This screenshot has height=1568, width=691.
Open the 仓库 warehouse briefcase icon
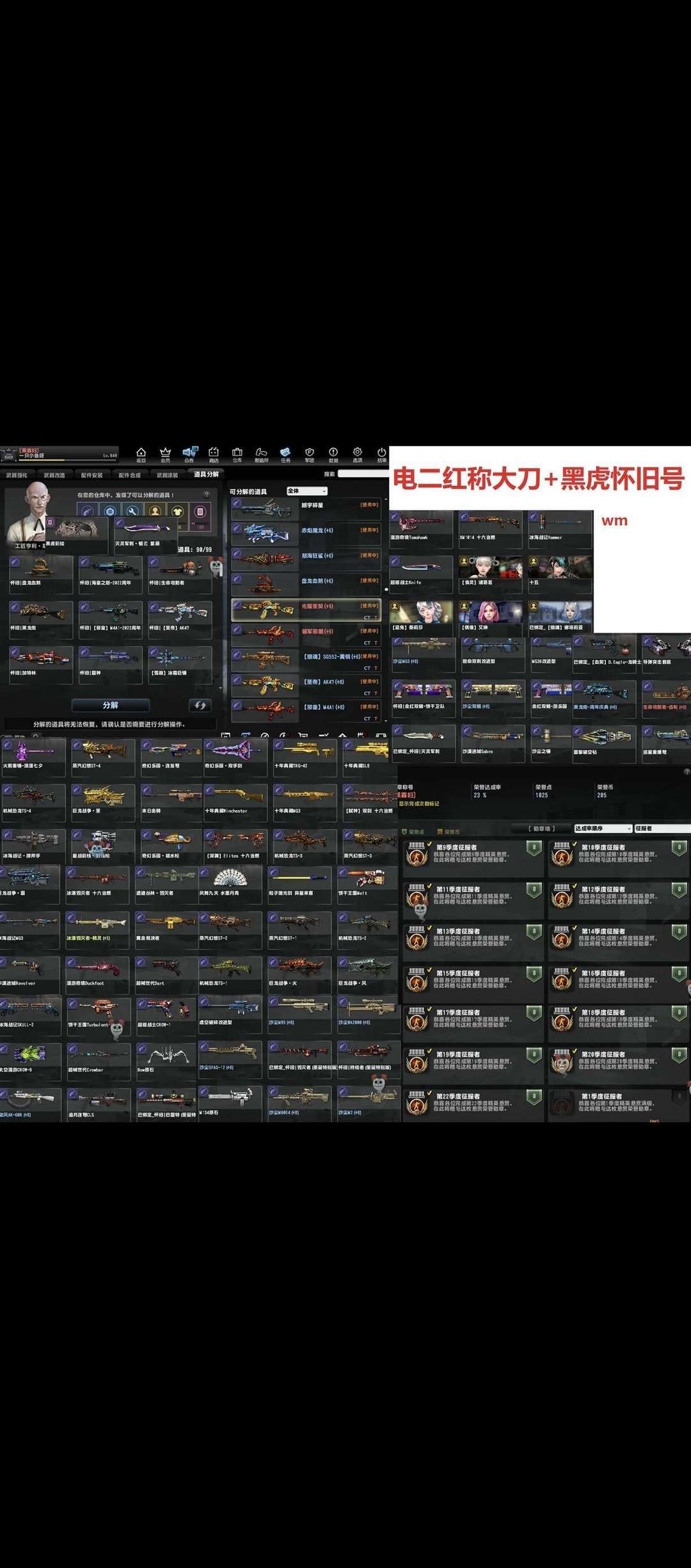[237, 454]
